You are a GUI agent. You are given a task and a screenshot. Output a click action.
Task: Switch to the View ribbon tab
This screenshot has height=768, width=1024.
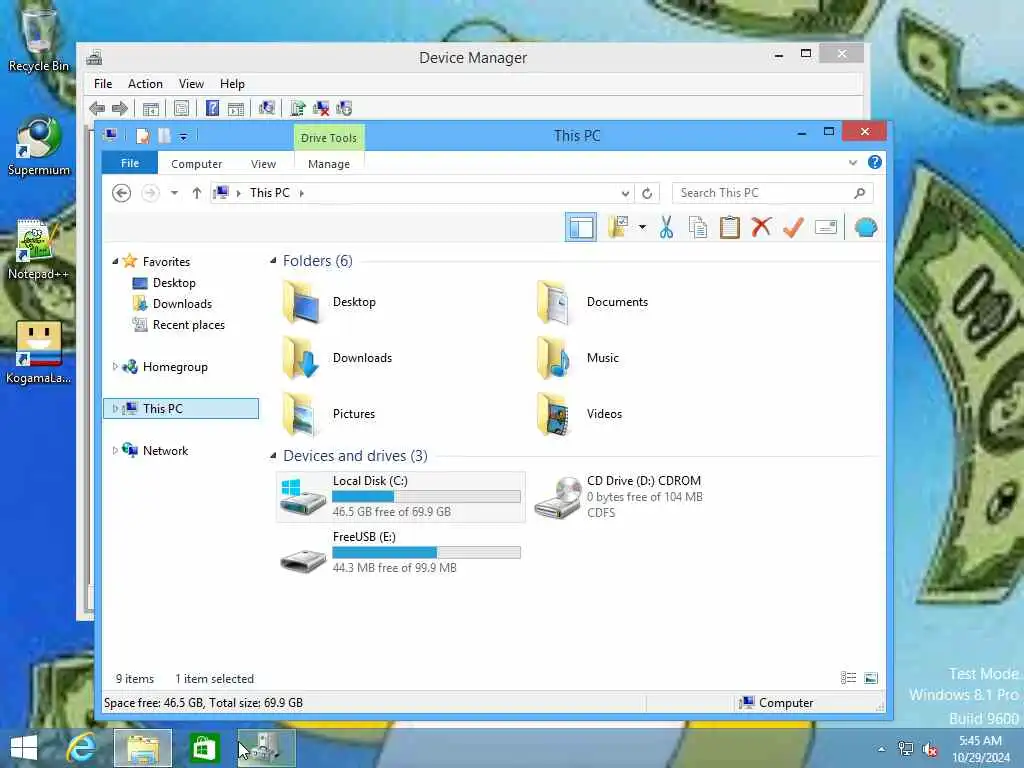[x=263, y=164]
